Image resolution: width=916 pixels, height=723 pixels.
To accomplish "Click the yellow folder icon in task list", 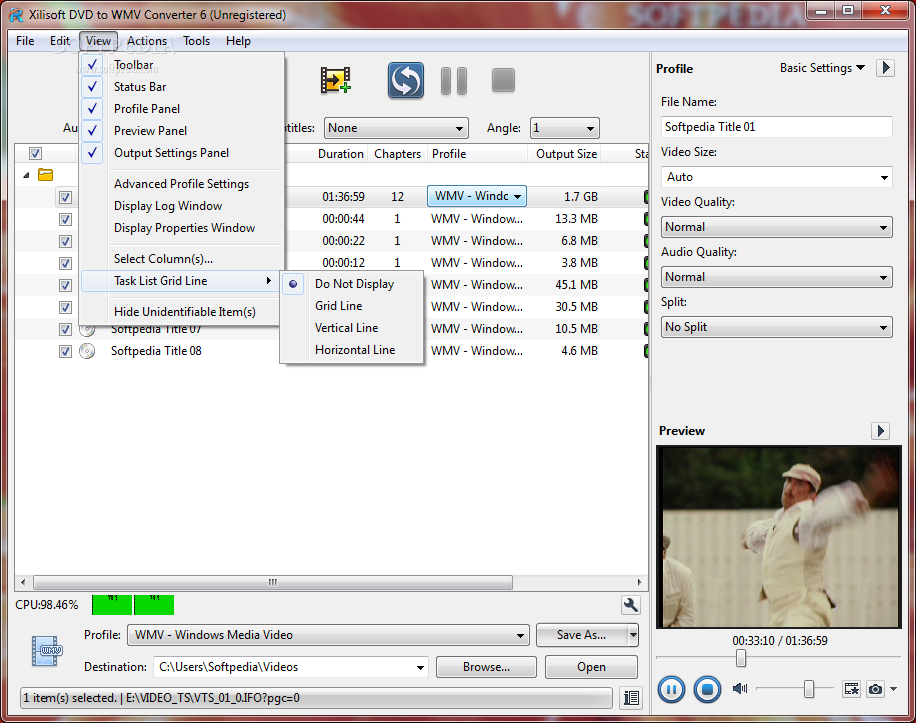I will pyautogui.click(x=46, y=175).
